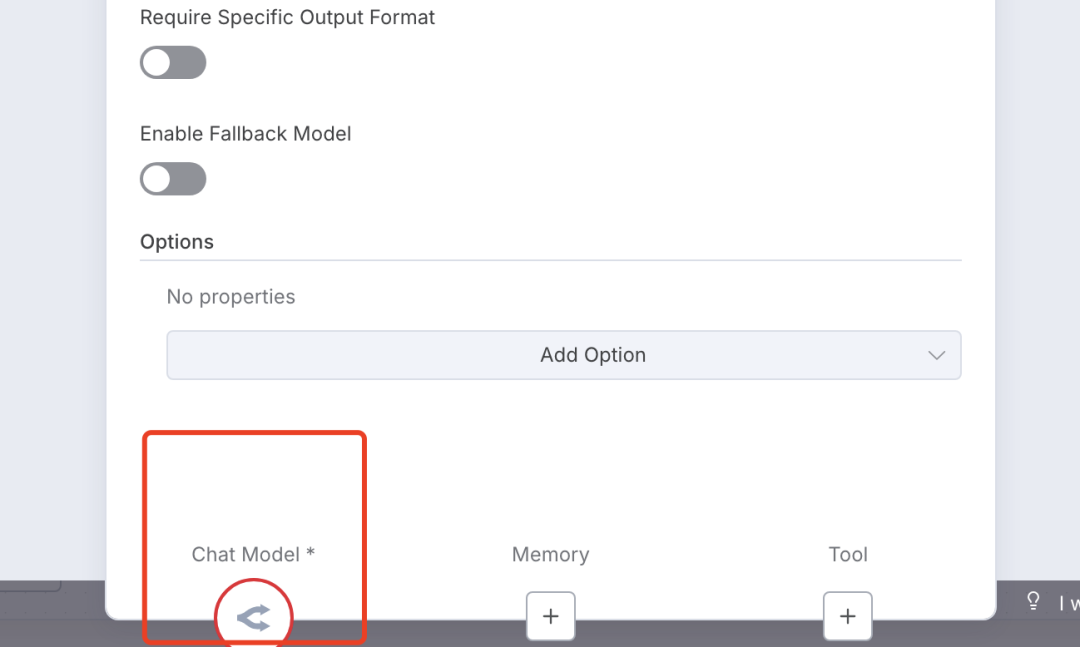Viewport: 1080px width, 647px height.
Task: Click the lightbulb icon in bottom bar
Action: pyautogui.click(x=1034, y=601)
